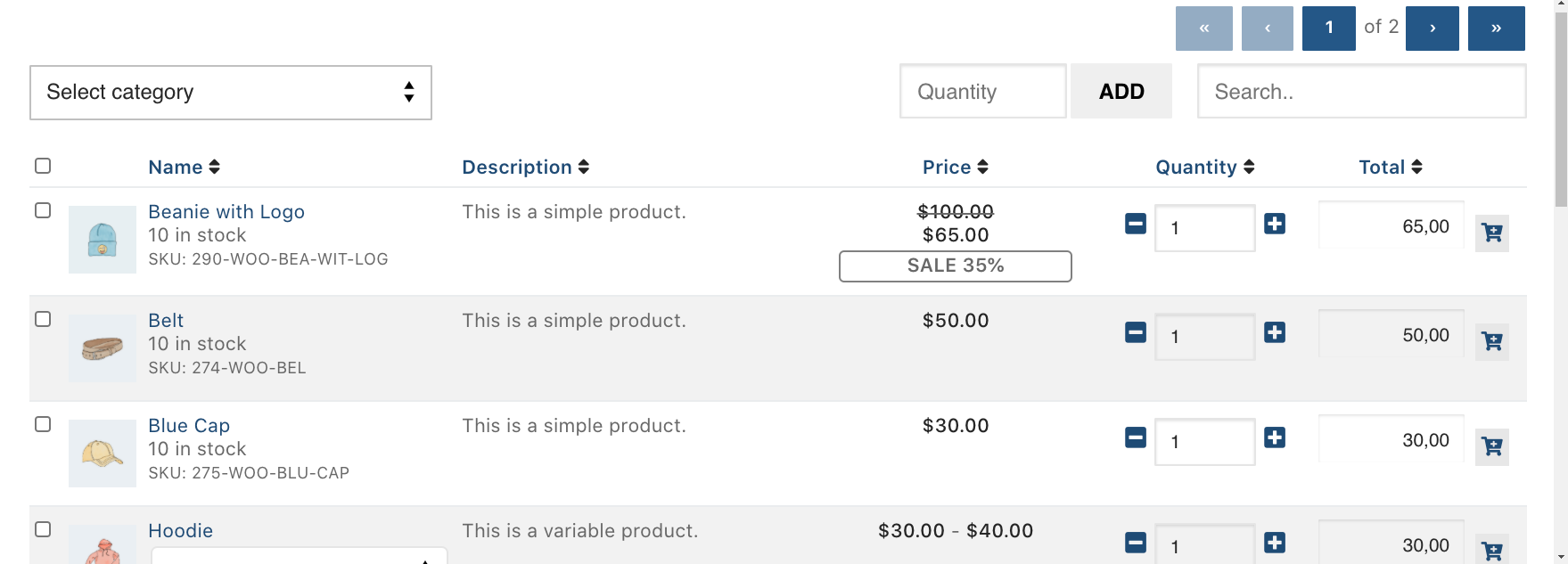Add the Blue Cap to cart
Screen dimensions: 1568x564
[x=1491, y=446]
